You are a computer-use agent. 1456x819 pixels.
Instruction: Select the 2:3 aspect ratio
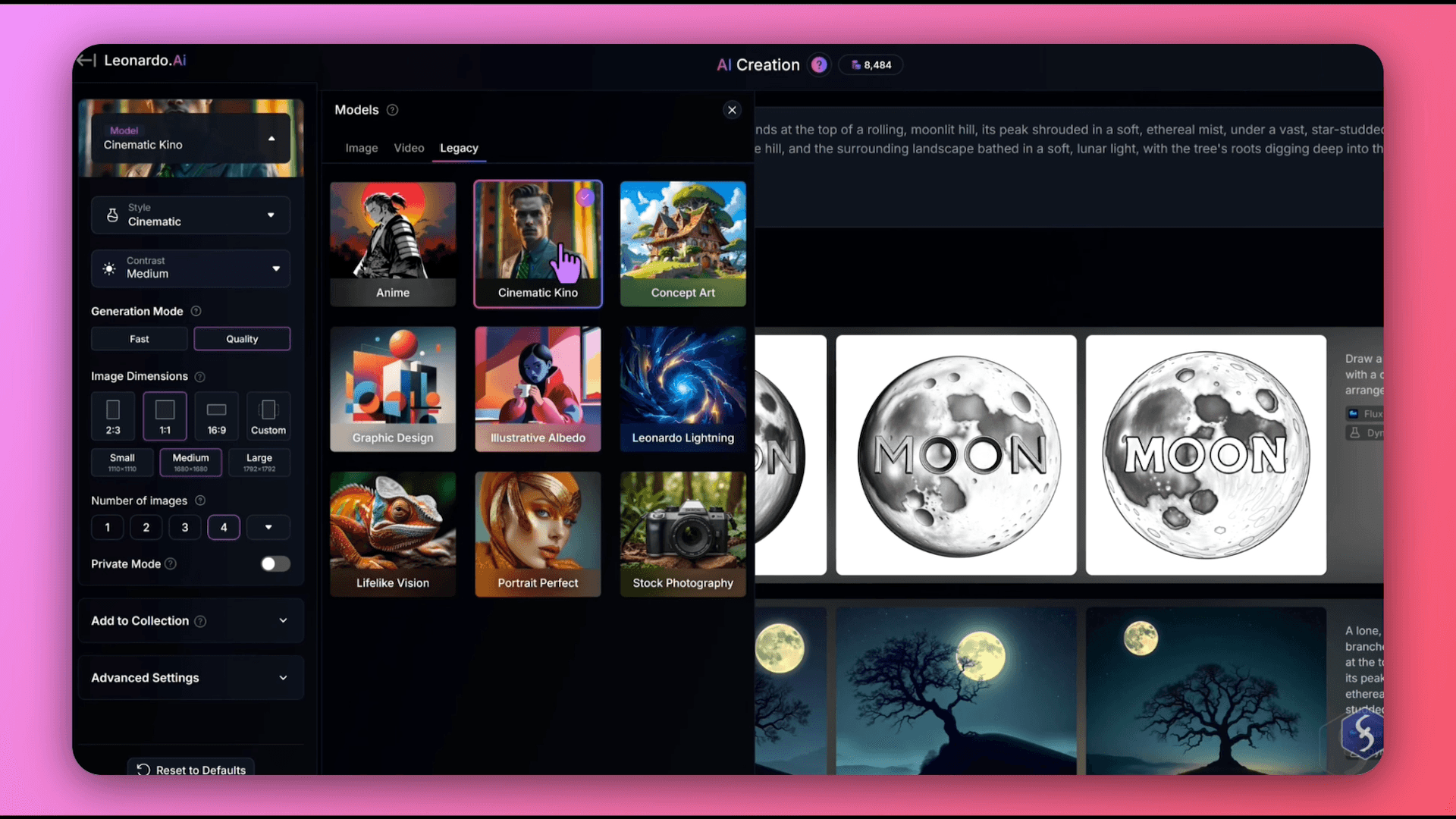click(113, 416)
